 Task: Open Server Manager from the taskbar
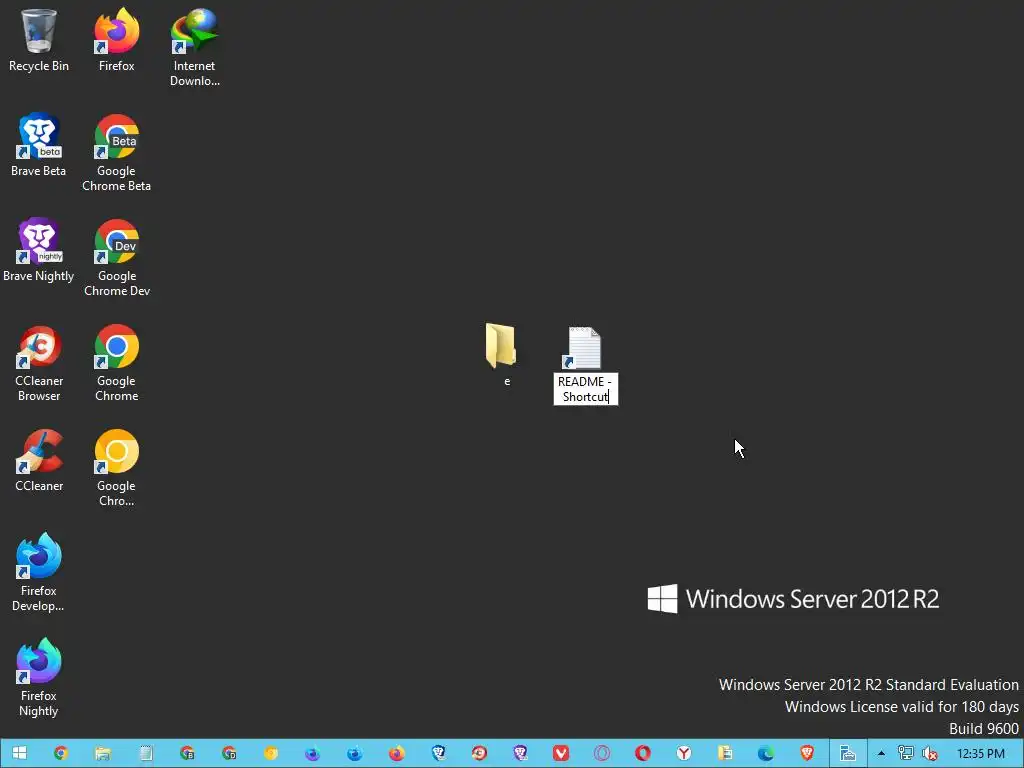coord(848,754)
